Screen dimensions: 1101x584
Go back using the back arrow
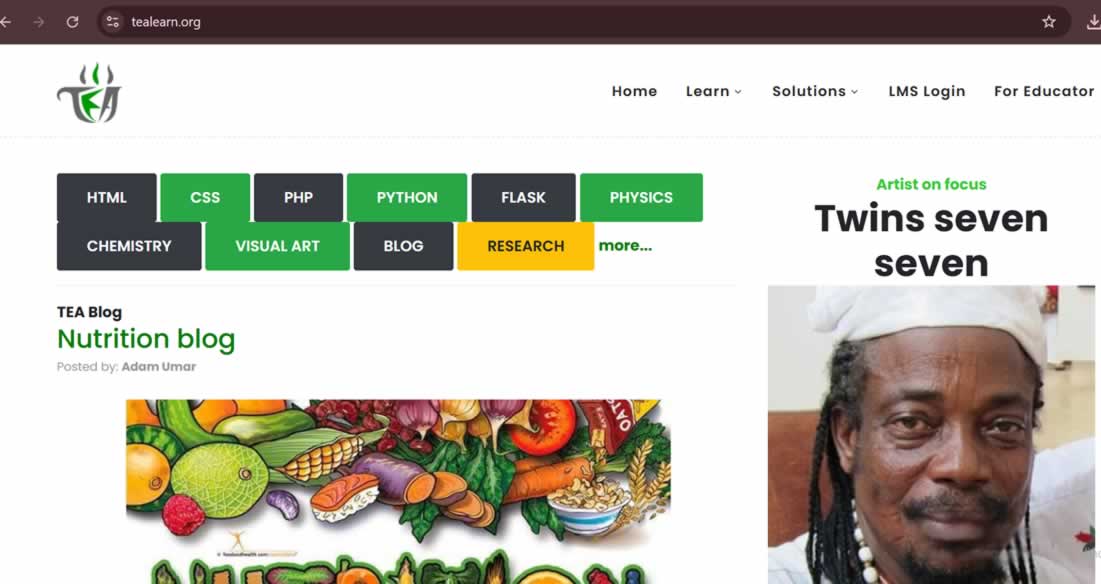pos(6,22)
